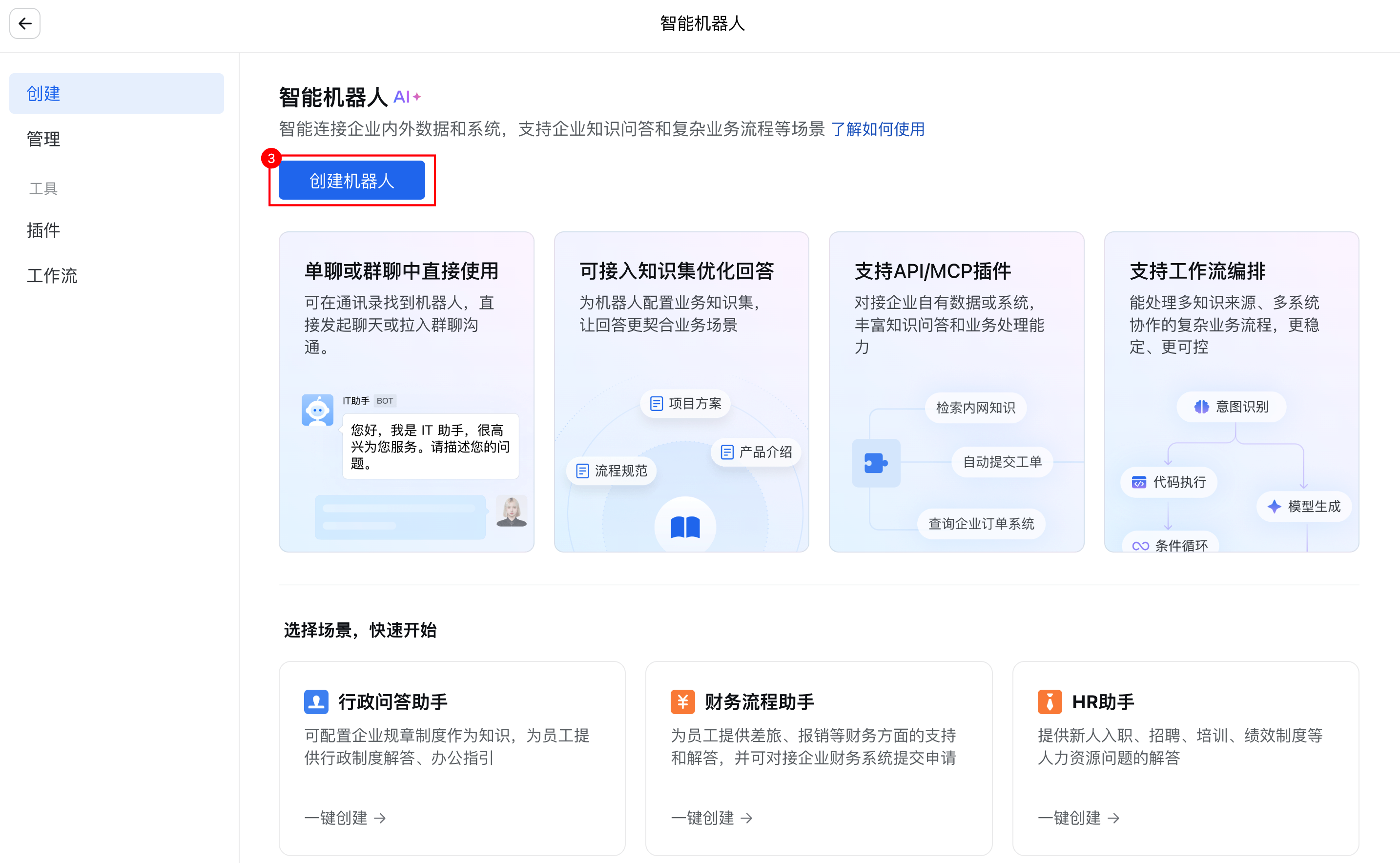Viewport: 1400px width, 863px height.
Task: Open the 管理 sidebar item
Action: [43, 139]
